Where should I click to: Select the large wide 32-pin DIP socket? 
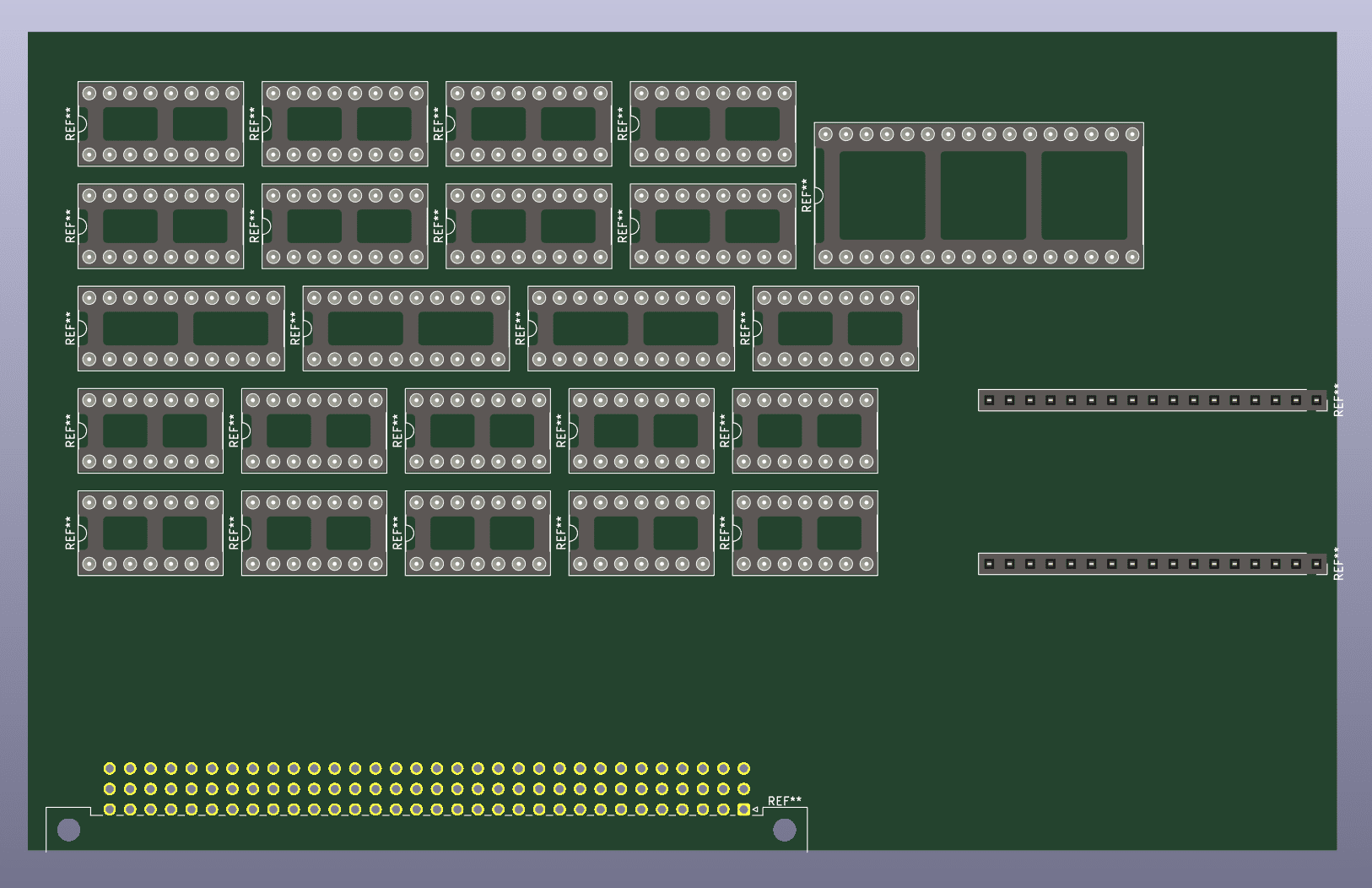(979, 196)
